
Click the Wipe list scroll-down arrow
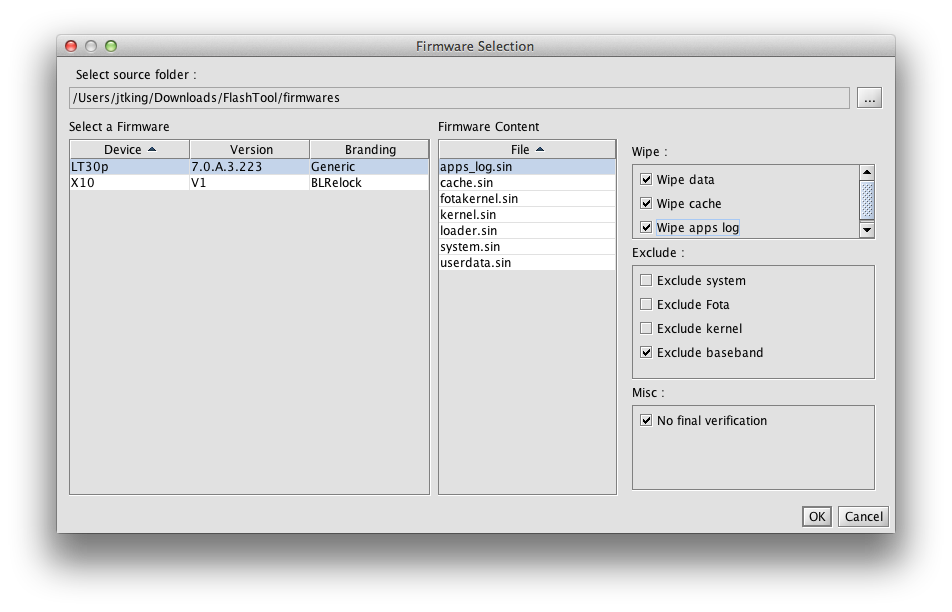[867, 230]
